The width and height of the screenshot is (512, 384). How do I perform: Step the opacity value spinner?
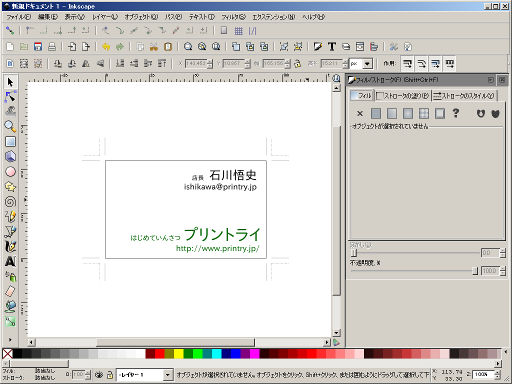click(502, 271)
